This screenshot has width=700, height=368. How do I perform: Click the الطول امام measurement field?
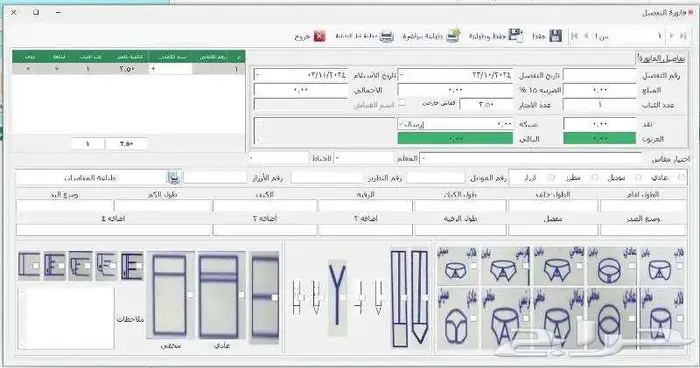tap(643, 206)
